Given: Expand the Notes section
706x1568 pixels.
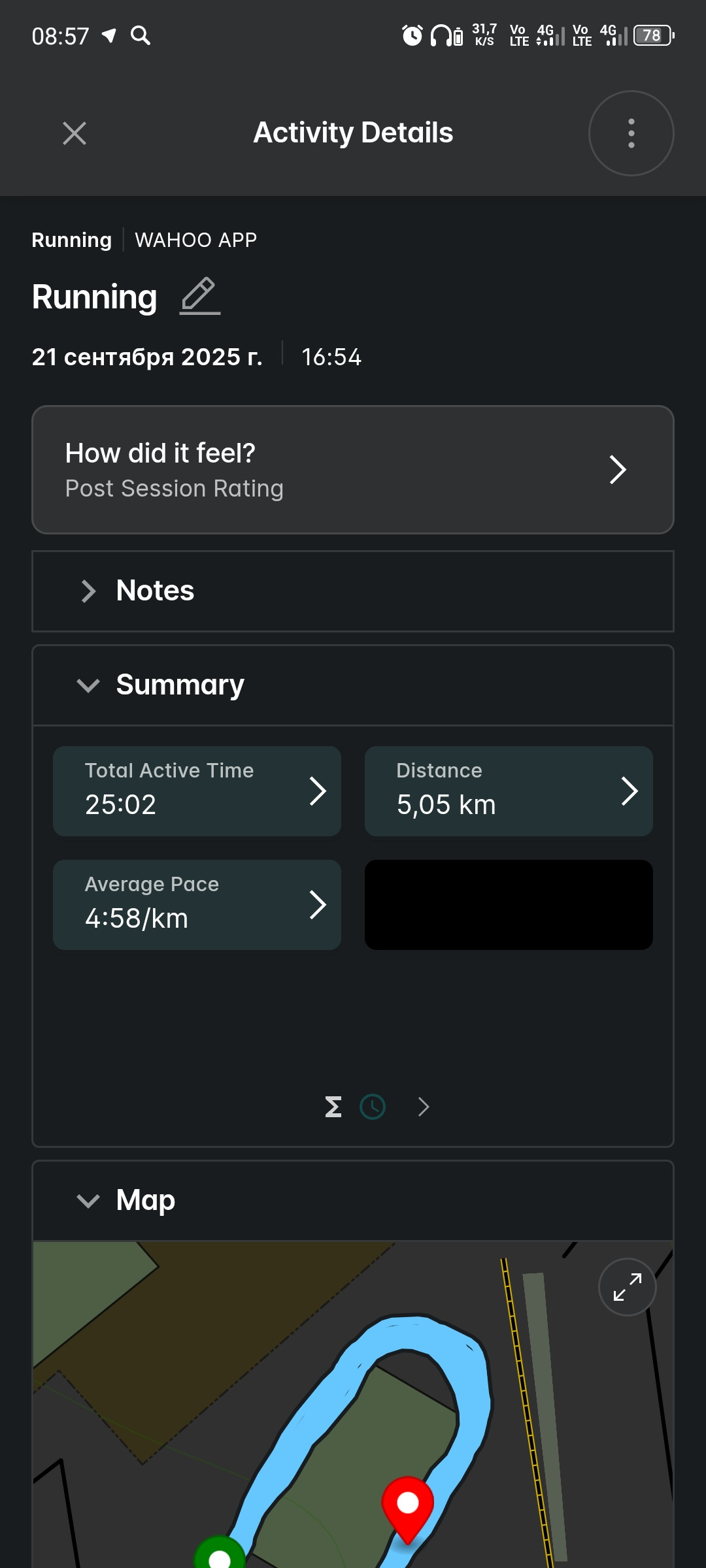Looking at the screenshot, I should [x=353, y=591].
